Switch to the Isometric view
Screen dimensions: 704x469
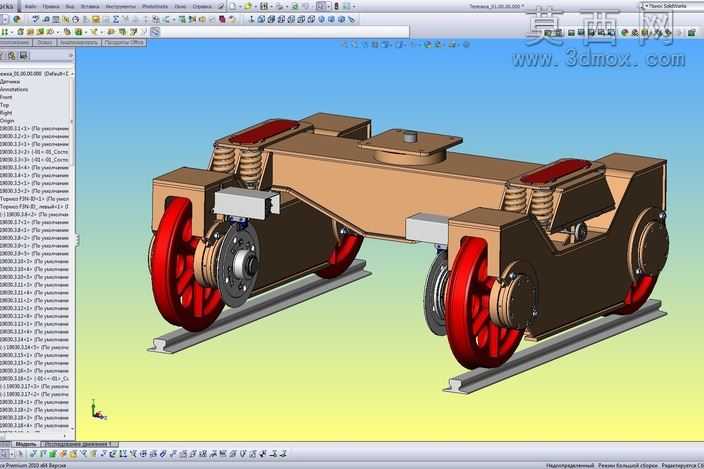(x=321, y=19)
